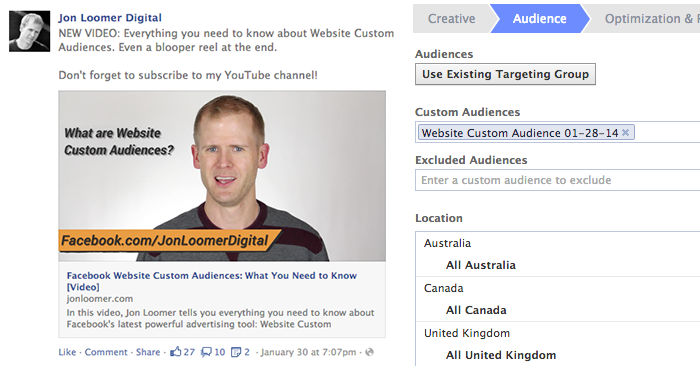Open the video preview image thumbnail
The height and width of the screenshot is (366, 700).
(x=222, y=176)
